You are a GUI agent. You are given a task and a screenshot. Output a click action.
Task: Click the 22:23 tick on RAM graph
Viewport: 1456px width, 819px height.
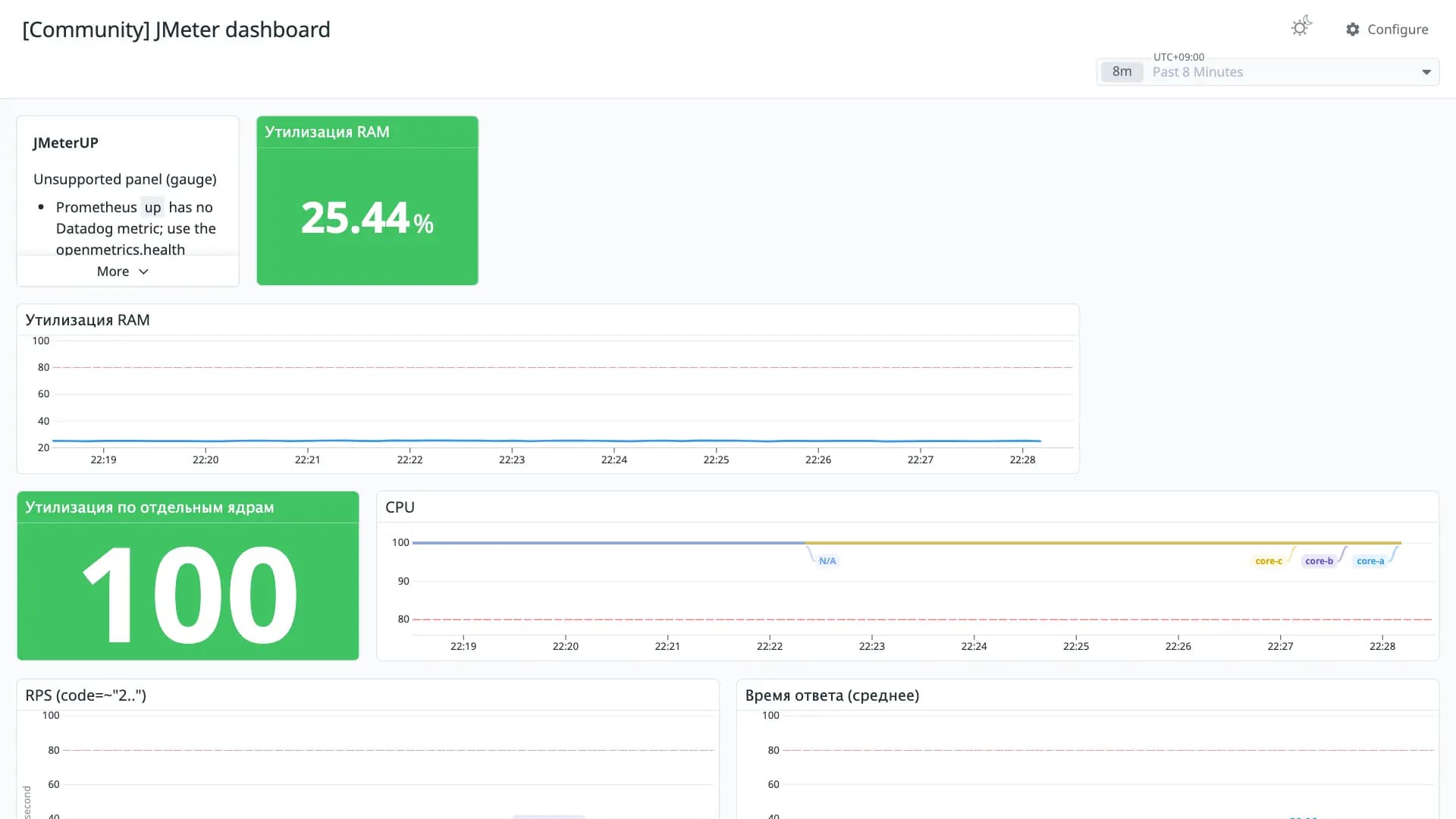(x=512, y=460)
